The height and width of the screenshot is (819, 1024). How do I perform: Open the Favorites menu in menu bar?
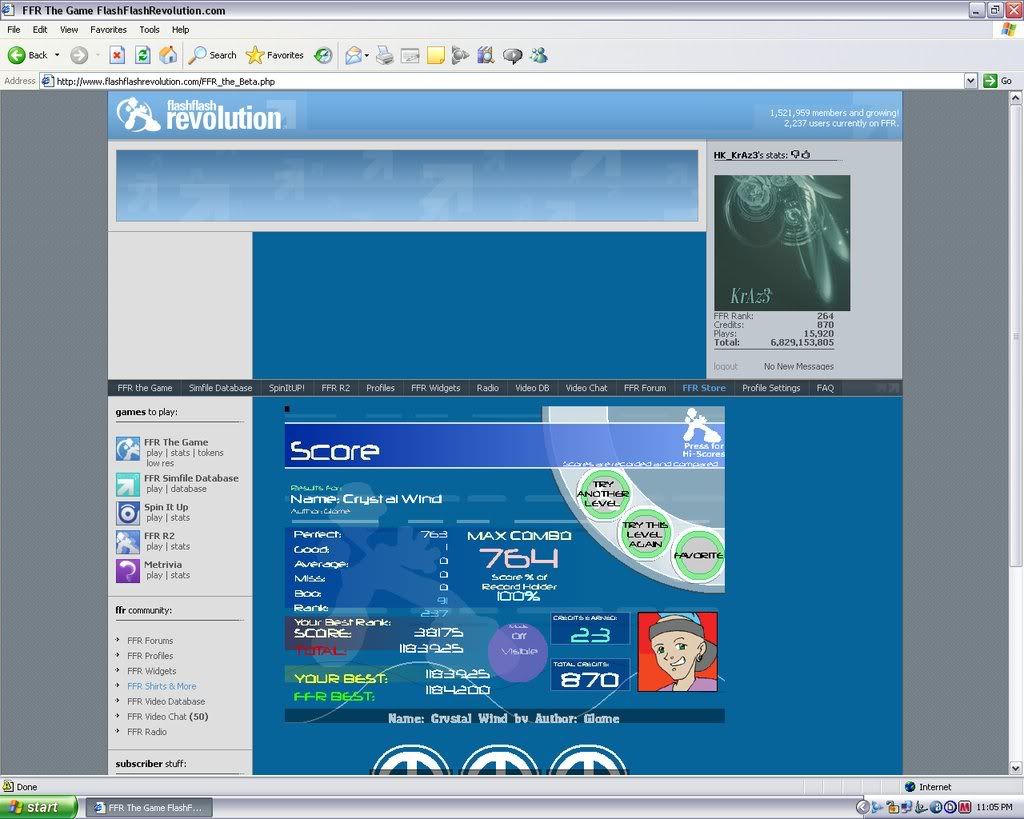click(108, 30)
